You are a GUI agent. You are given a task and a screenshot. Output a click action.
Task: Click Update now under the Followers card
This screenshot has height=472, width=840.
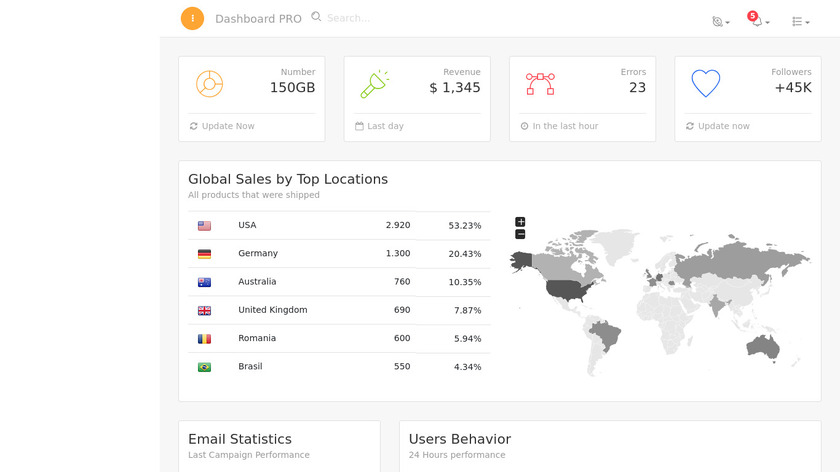(x=723, y=126)
